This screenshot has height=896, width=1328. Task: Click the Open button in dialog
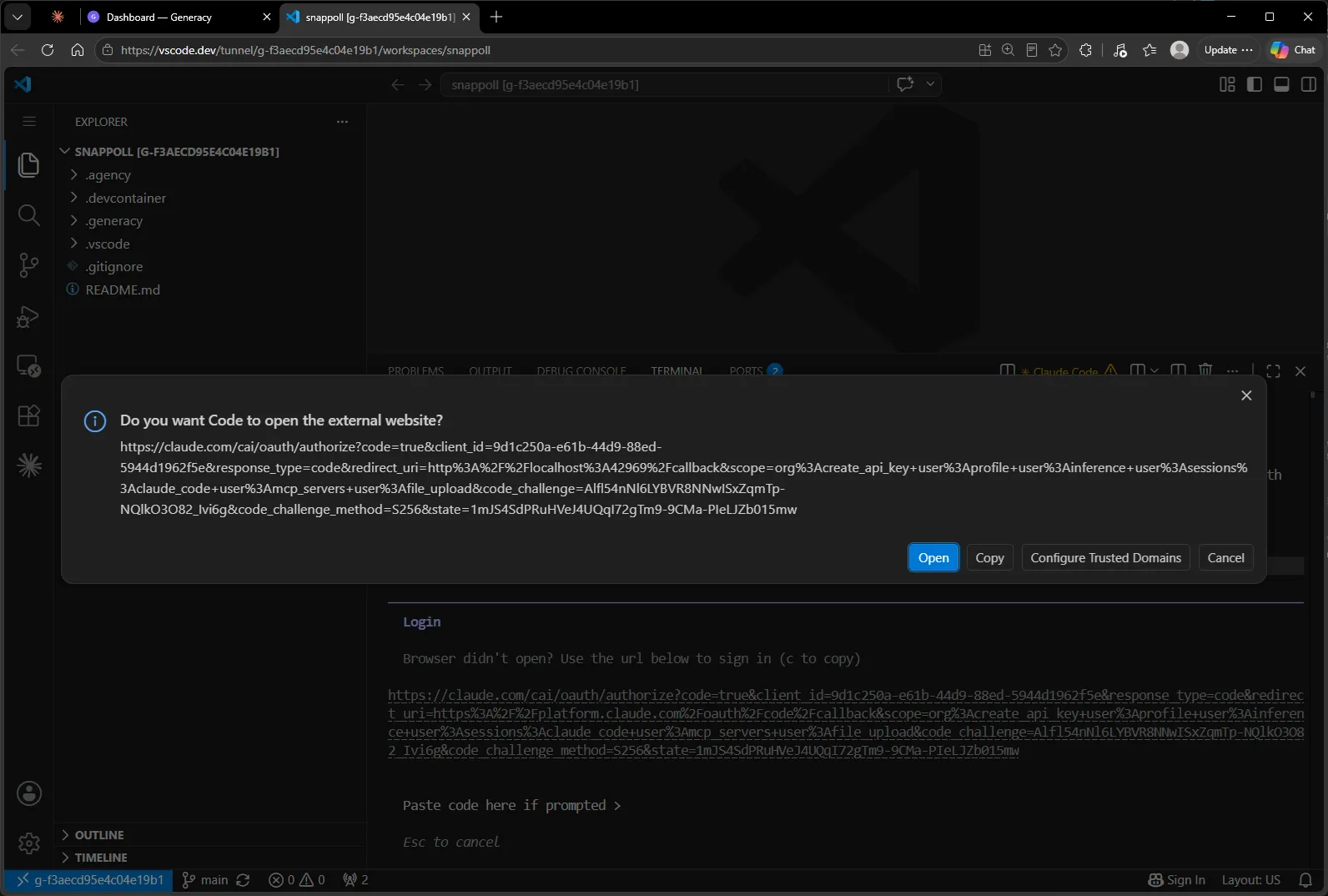click(x=933, y=557)
